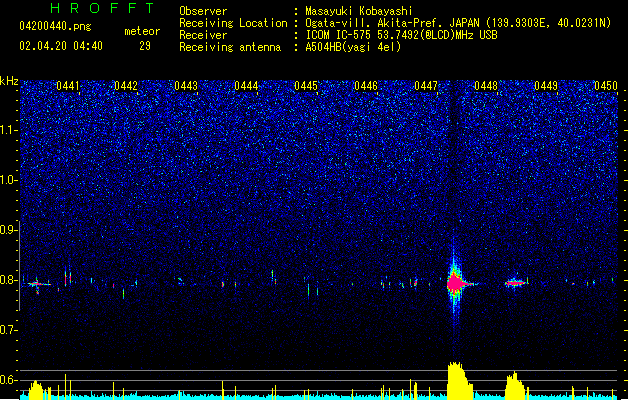The height and width of the screenshot is (400, 629).
Task: Click the 0443 time marker
Action: (186, 86)
